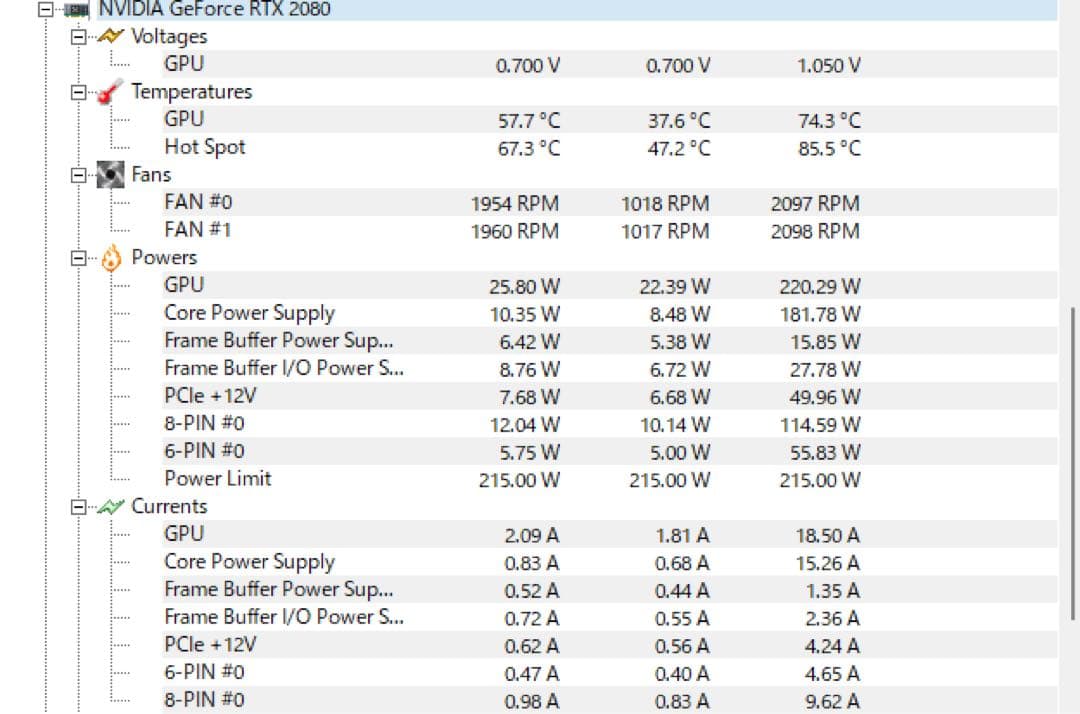Select the PCIe +12V row under Powers
Screen dimensions: 1080x714
point(610,396)
